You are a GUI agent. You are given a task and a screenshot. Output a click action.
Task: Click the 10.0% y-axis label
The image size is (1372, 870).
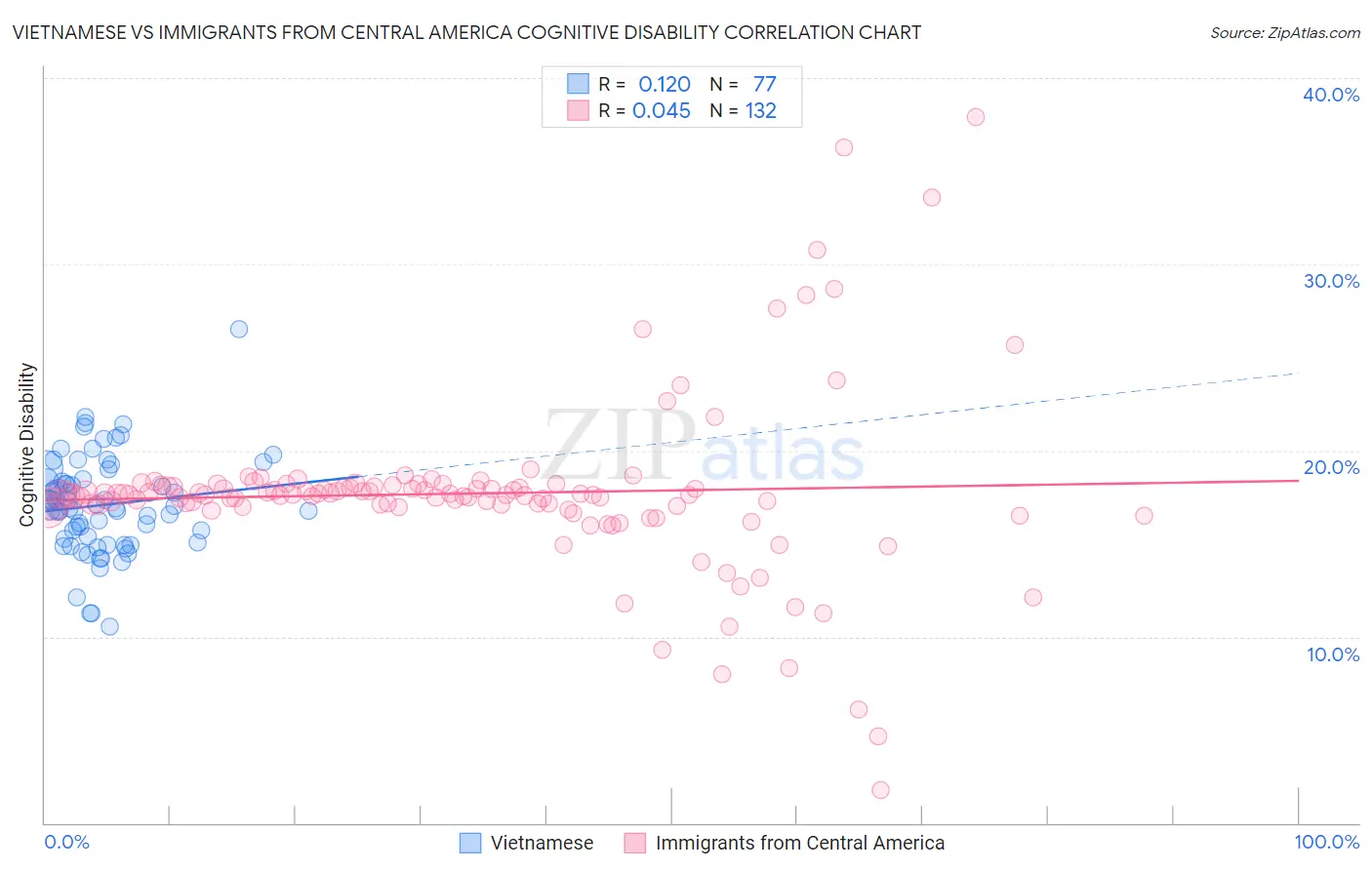(x=1333, y=654)
